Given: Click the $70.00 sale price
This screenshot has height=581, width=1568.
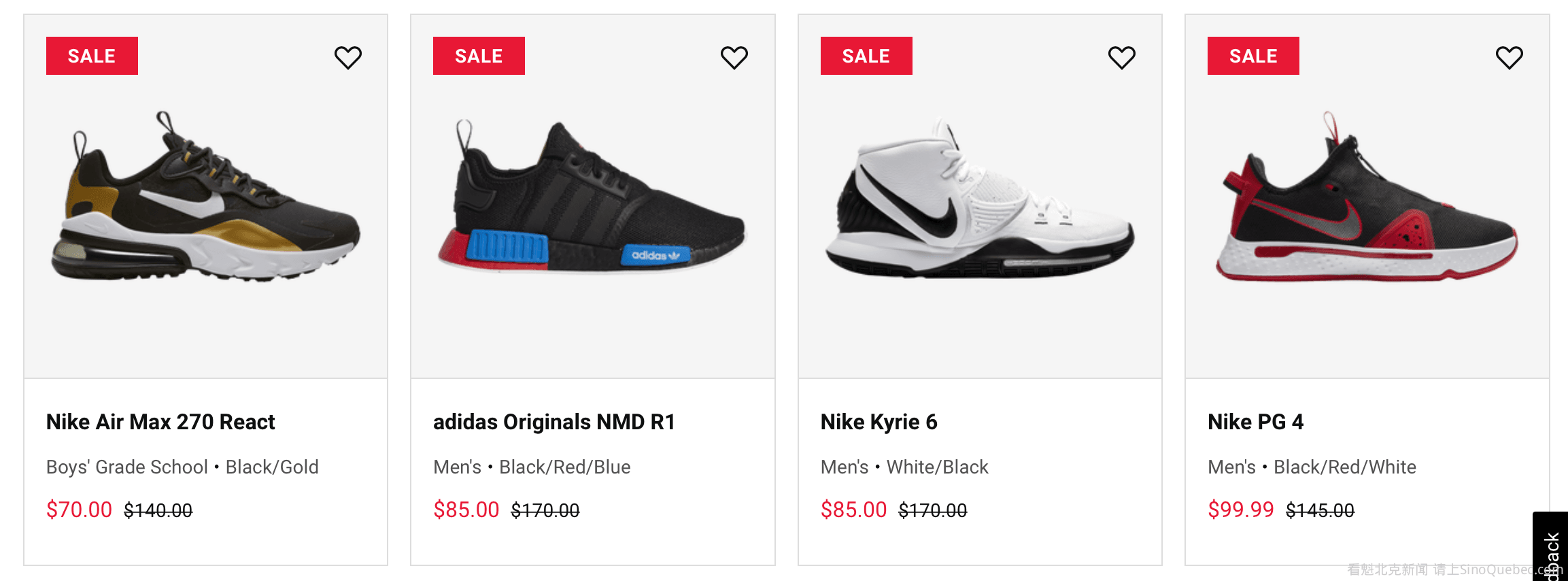Looking at the screenshot, I should [79, 510].
